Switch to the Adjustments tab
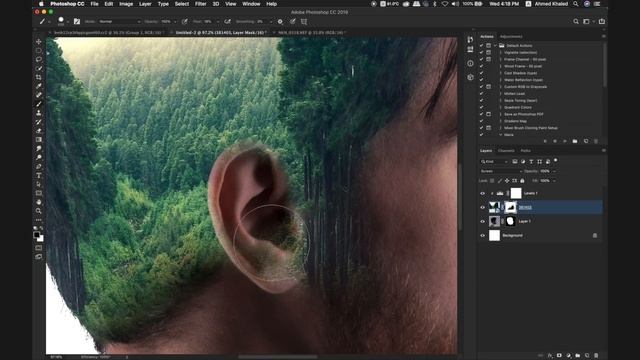 [x=511, y=37]
